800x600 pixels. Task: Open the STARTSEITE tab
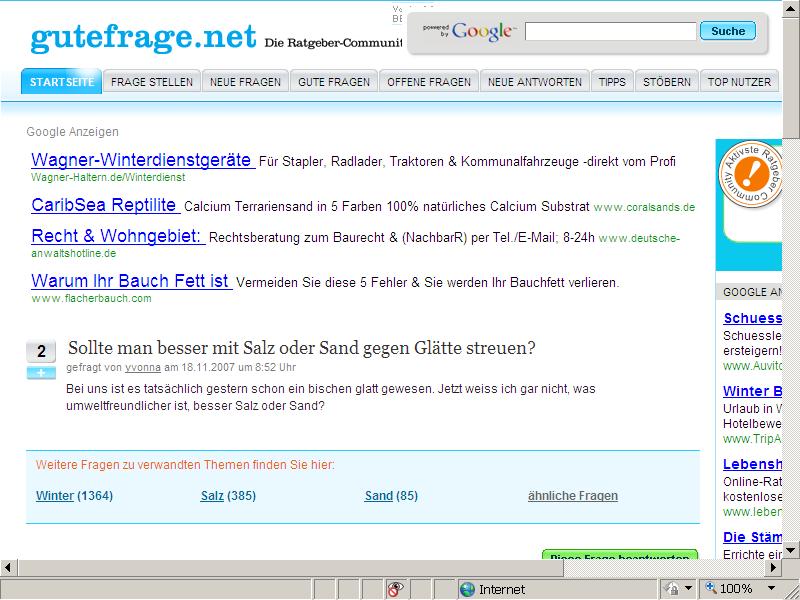[x=61, y=82]
